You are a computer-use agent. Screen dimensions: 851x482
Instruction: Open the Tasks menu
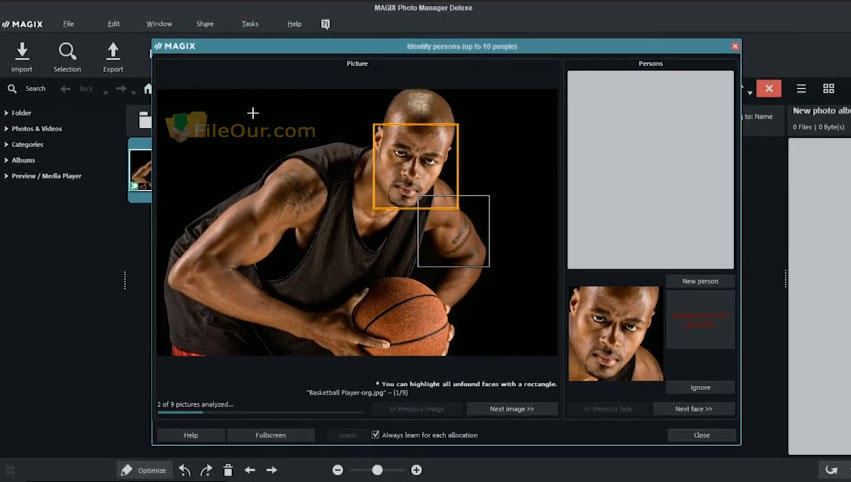[250, 23]
